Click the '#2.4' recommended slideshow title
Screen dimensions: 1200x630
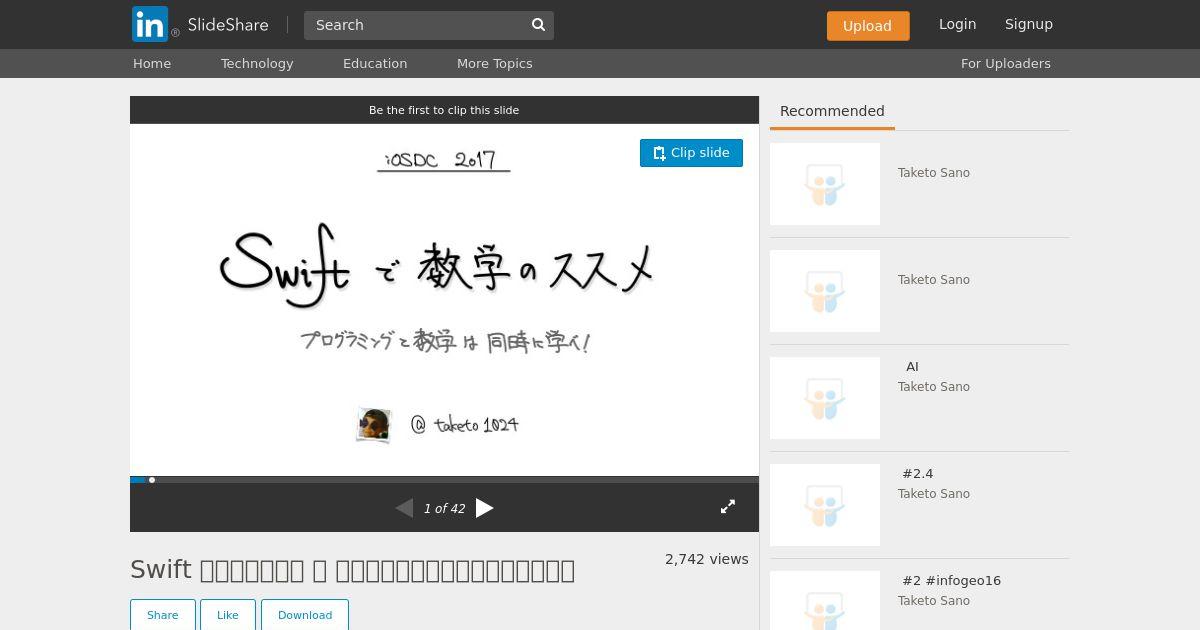917,474
